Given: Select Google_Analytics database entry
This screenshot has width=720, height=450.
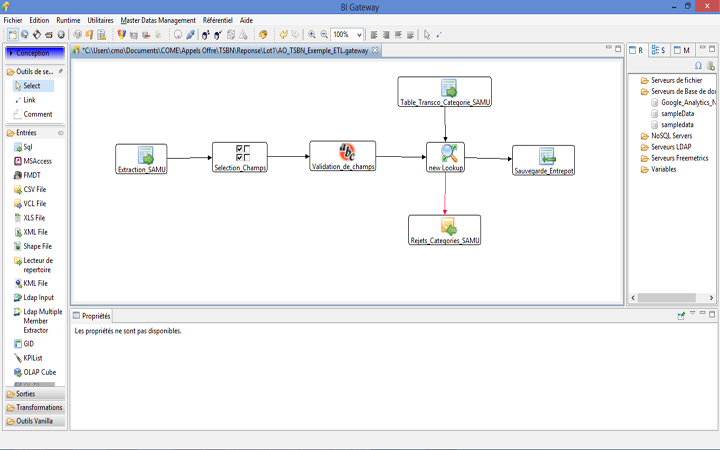Looking at the screenshot, I should click(684, 102).
